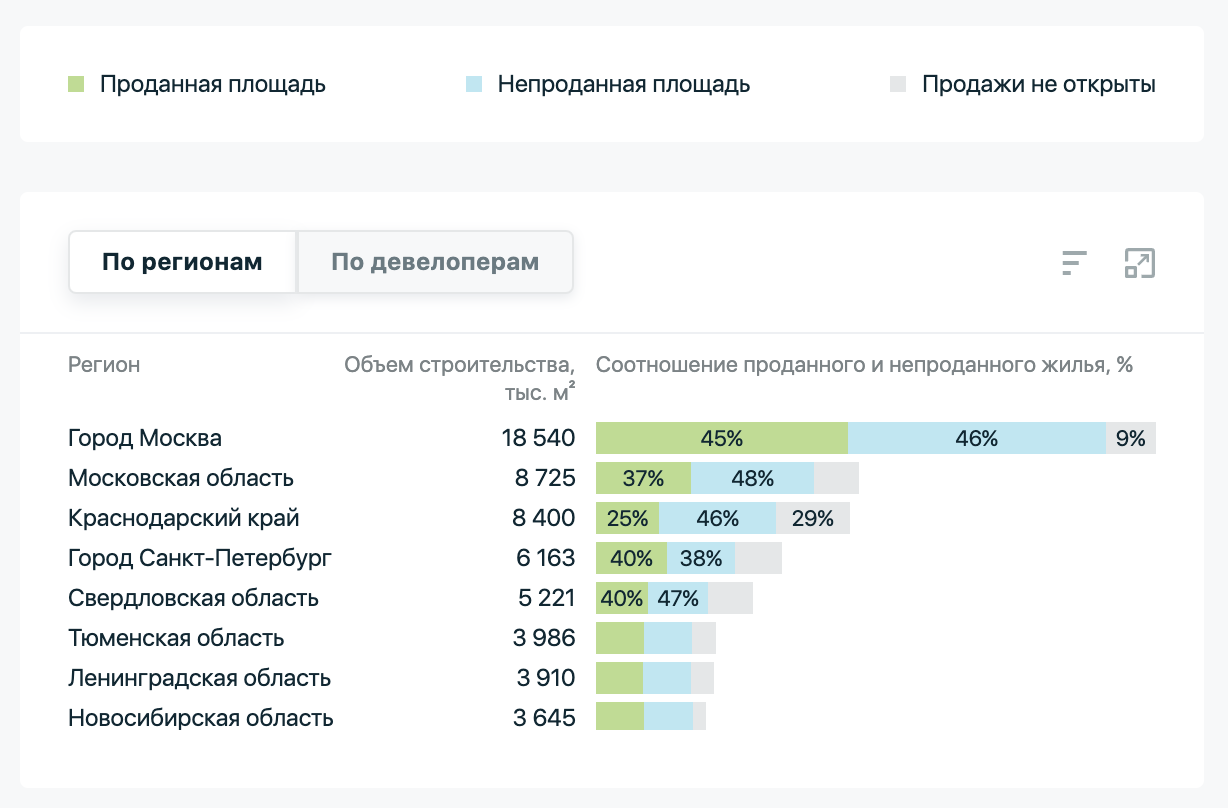This screenshot has height=808, width=1228.
Task: Click Moscow's 45% green sold bar
Action: pyautogui.click(x=721, y=438)
